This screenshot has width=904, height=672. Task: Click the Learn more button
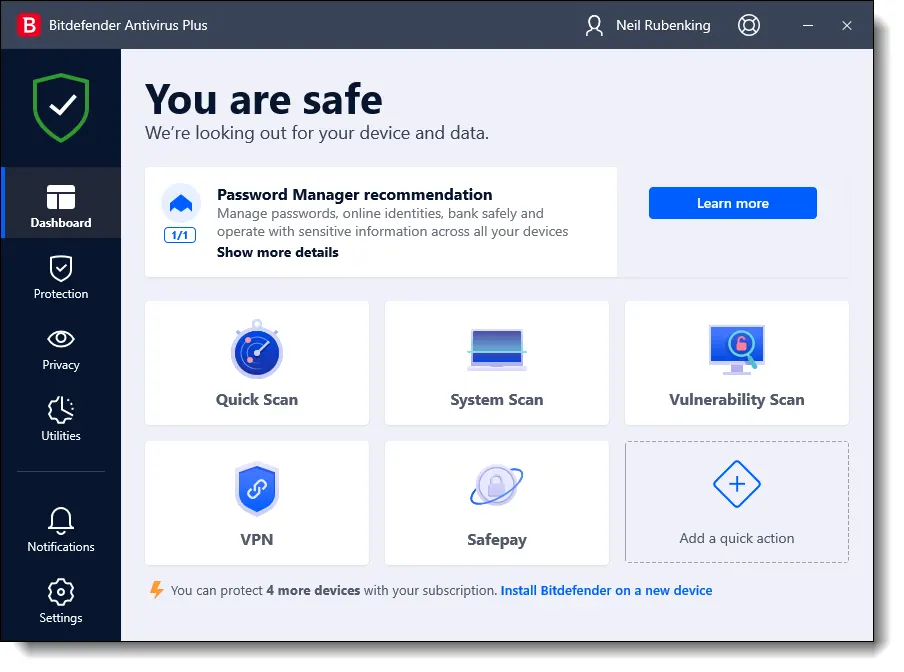(732, 203)
